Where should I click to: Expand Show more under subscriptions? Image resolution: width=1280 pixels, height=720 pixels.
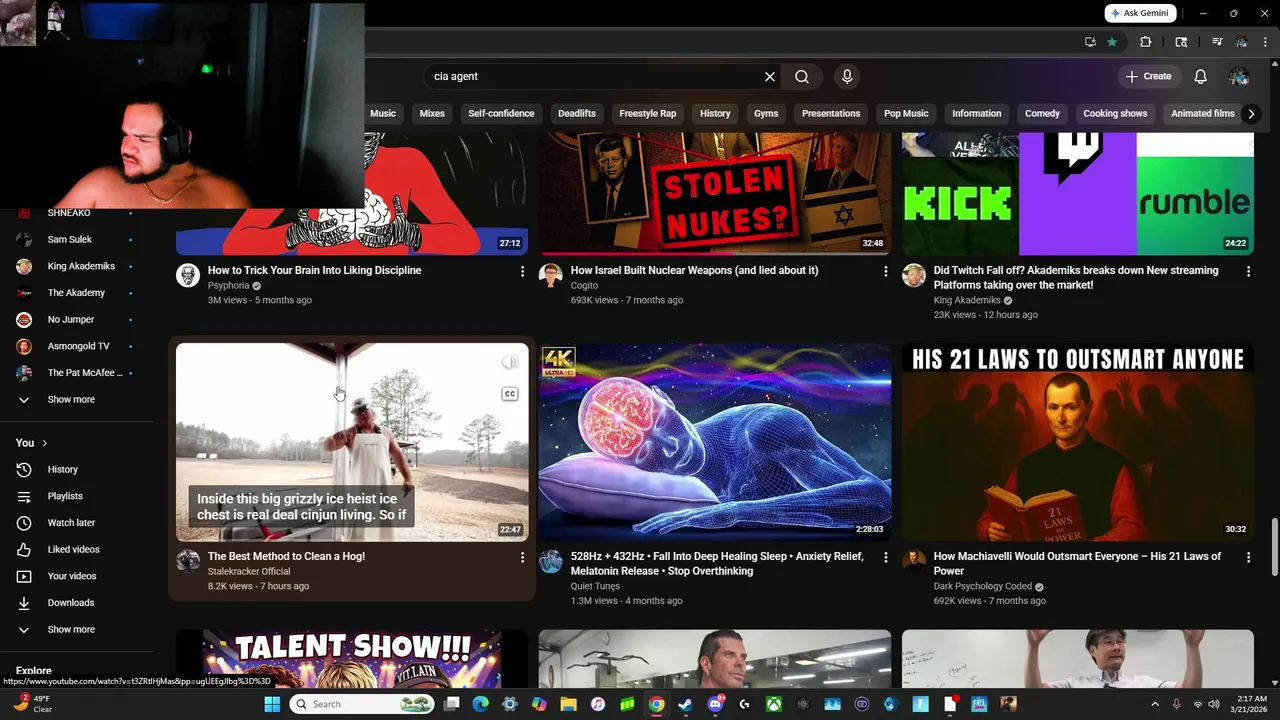[x=77, y=400]
